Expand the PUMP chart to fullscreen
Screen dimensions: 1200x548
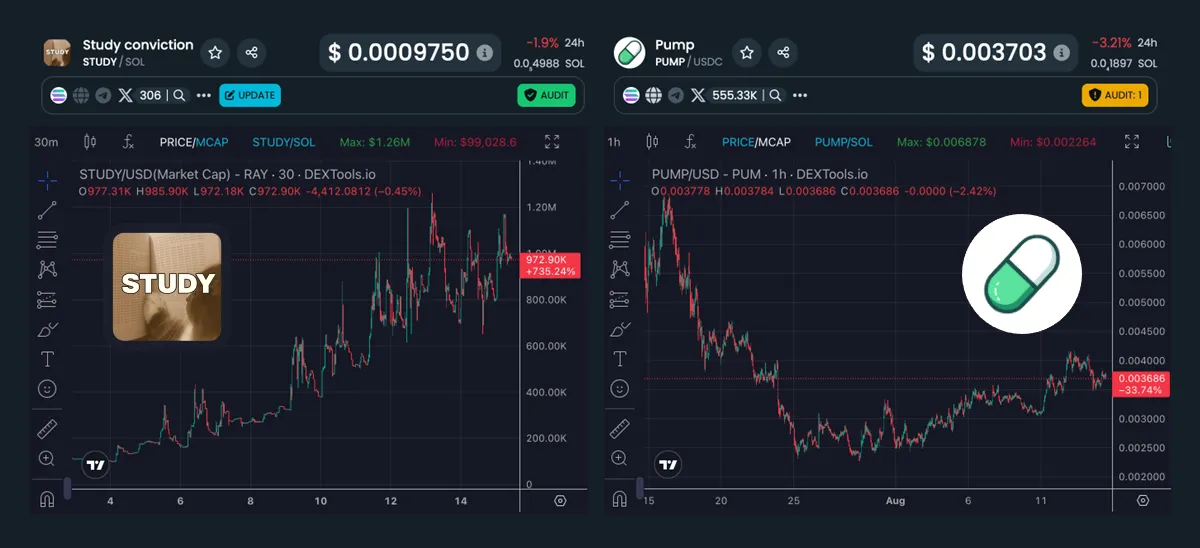[1132, 142]
